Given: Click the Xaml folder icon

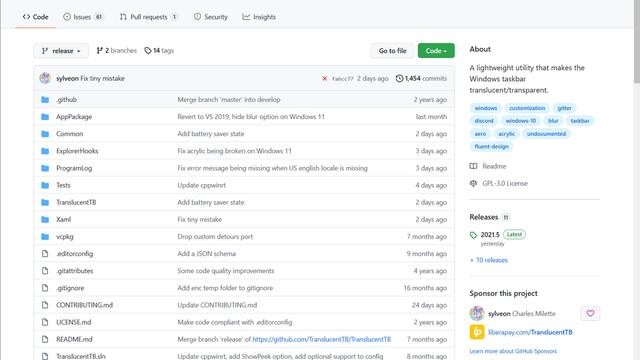Looking at the screenshot, I should pos(45,220).
